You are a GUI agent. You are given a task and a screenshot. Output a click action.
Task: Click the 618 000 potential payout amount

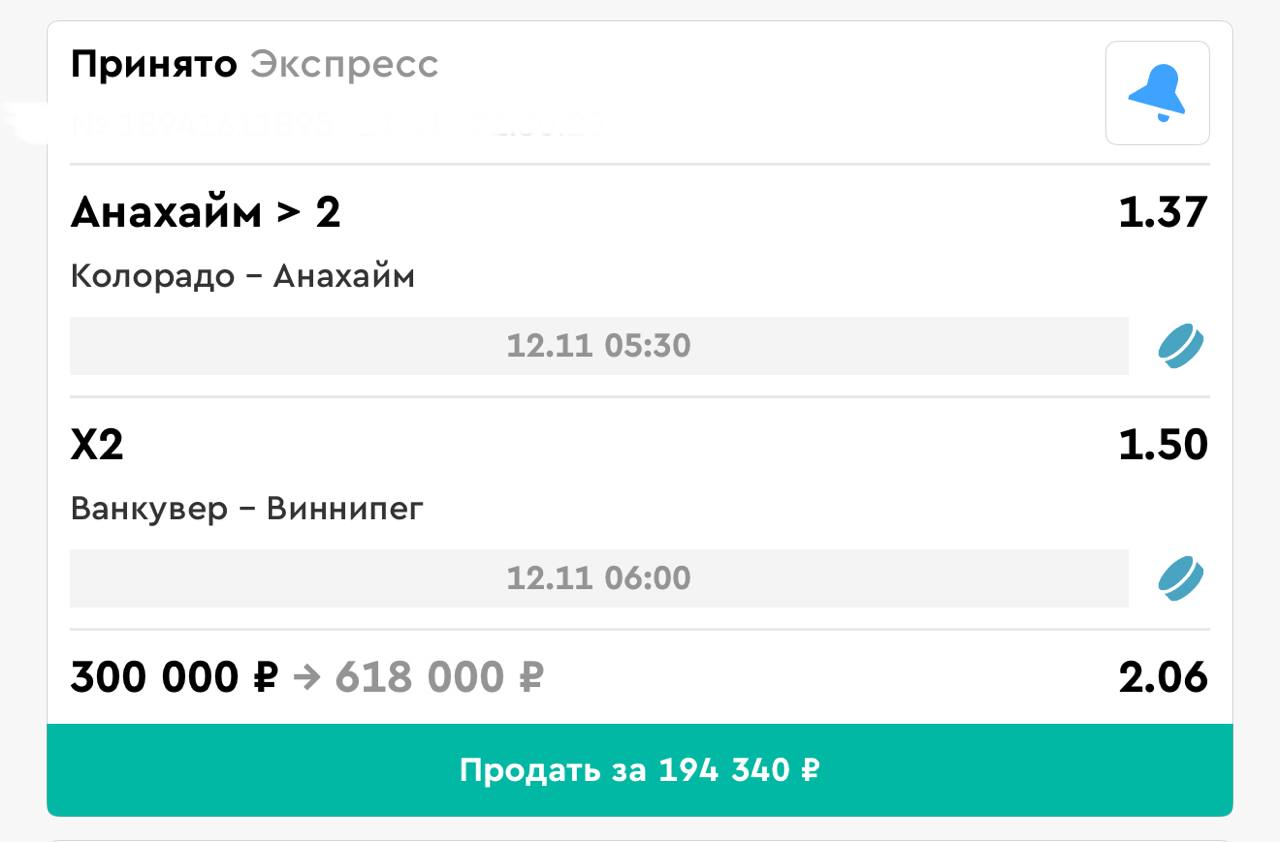(420, 678)
